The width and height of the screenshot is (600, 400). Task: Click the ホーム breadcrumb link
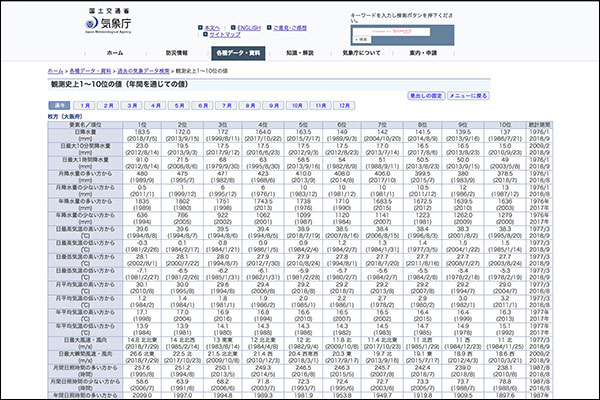[x=55, y=73]
